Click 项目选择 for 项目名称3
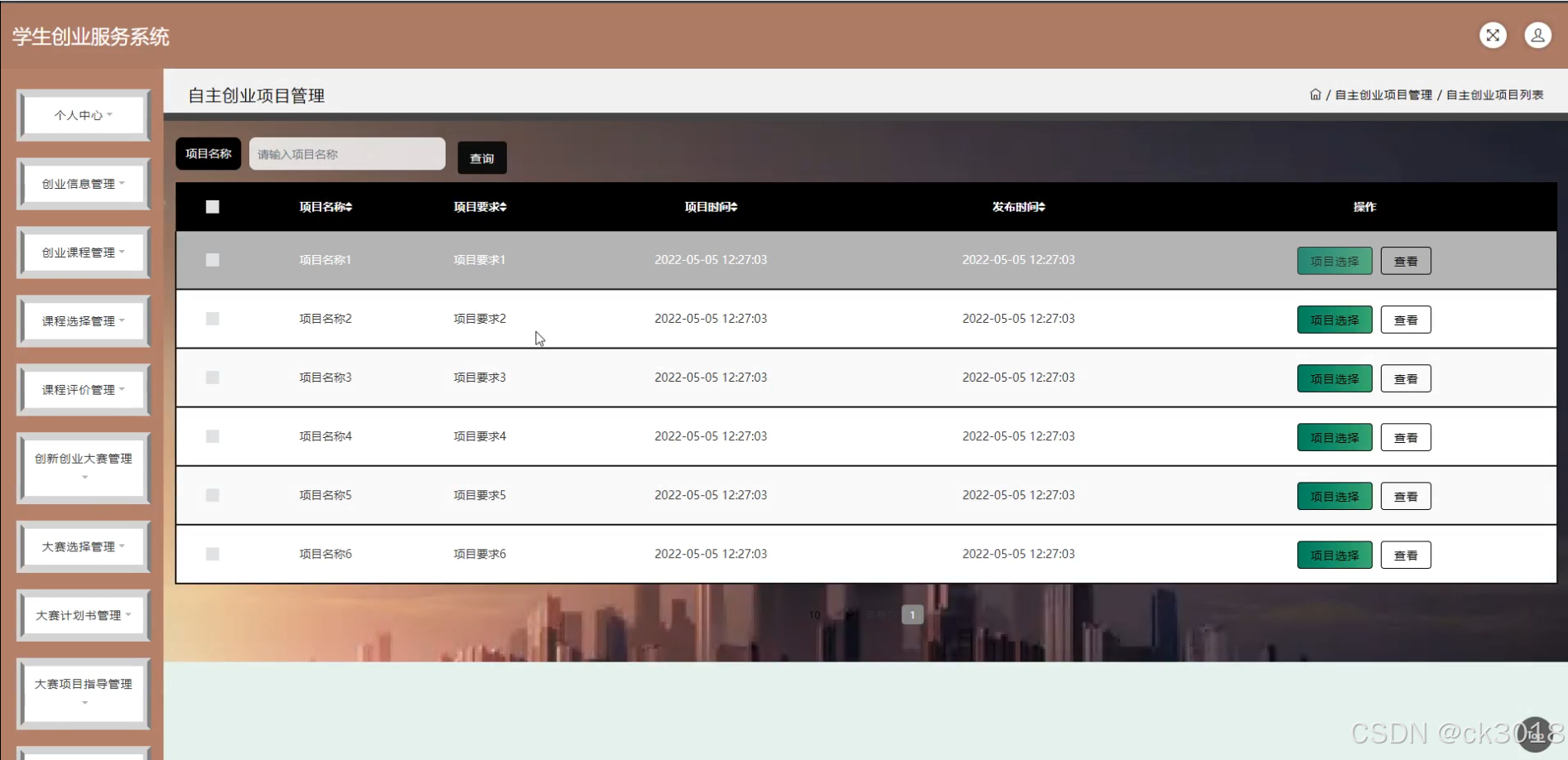The width and height of the screenshot is (1568, 760). click(x=1334, y=378)
